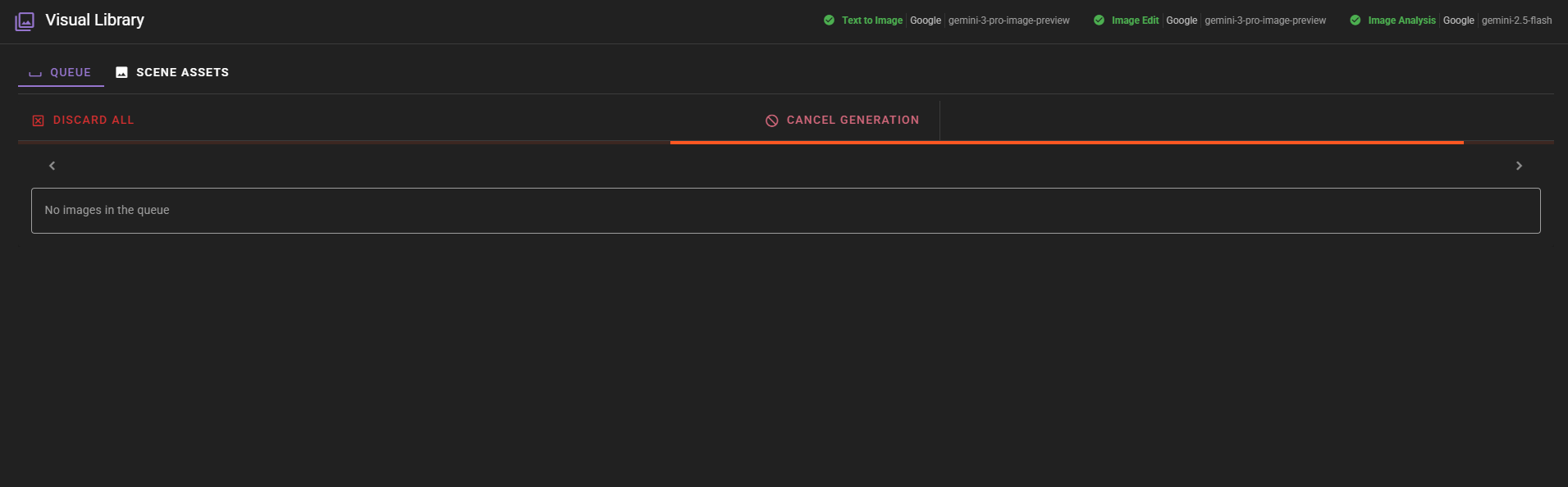The height and width of the screenshot is (487, 1568).
Task: Click the Image Analysis status label
Action: pos(1401,20)
